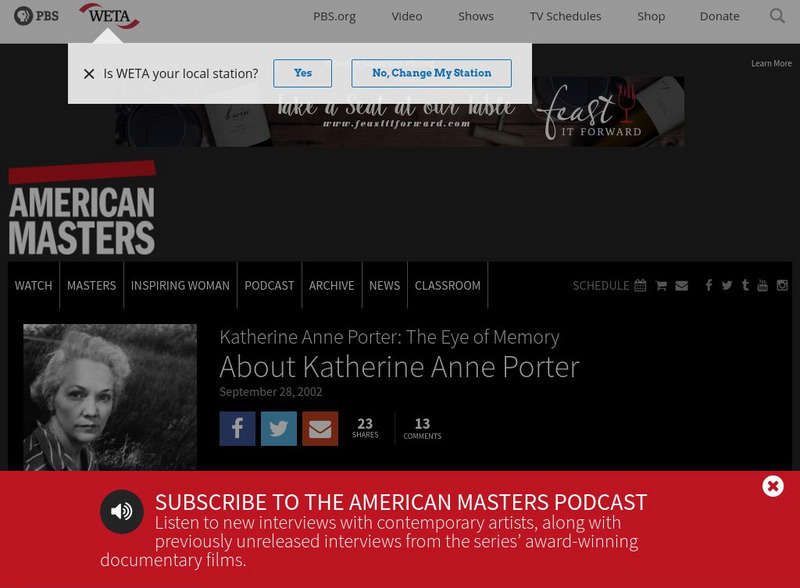This screenshot has height=588, width=800.
Task: Open the Twitter icon in nav bar
Action: [x=727, y=285]
